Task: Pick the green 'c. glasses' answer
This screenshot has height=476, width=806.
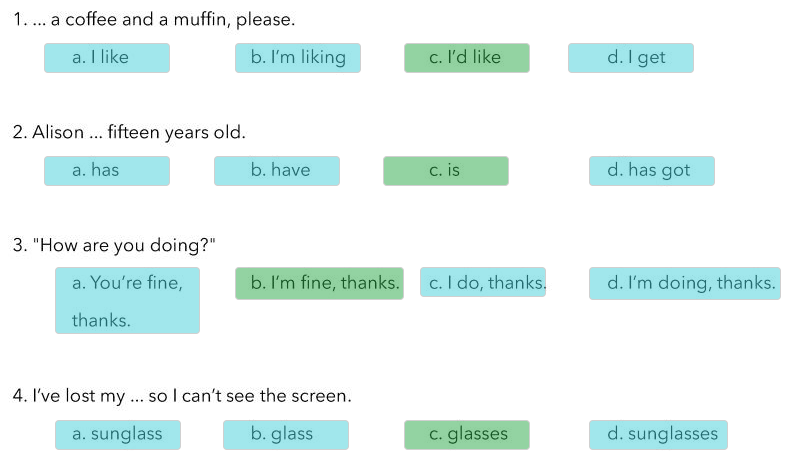Action: [467, 435]
